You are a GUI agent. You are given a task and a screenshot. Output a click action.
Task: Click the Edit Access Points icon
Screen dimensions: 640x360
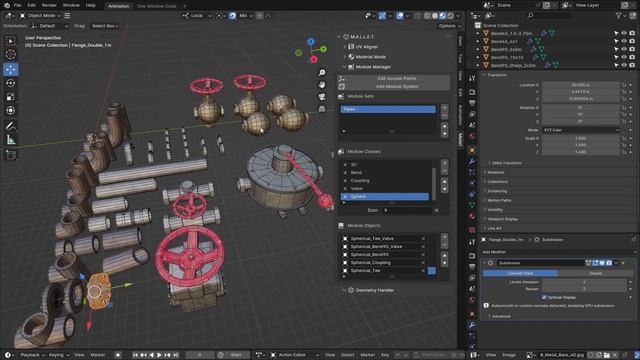342,78
